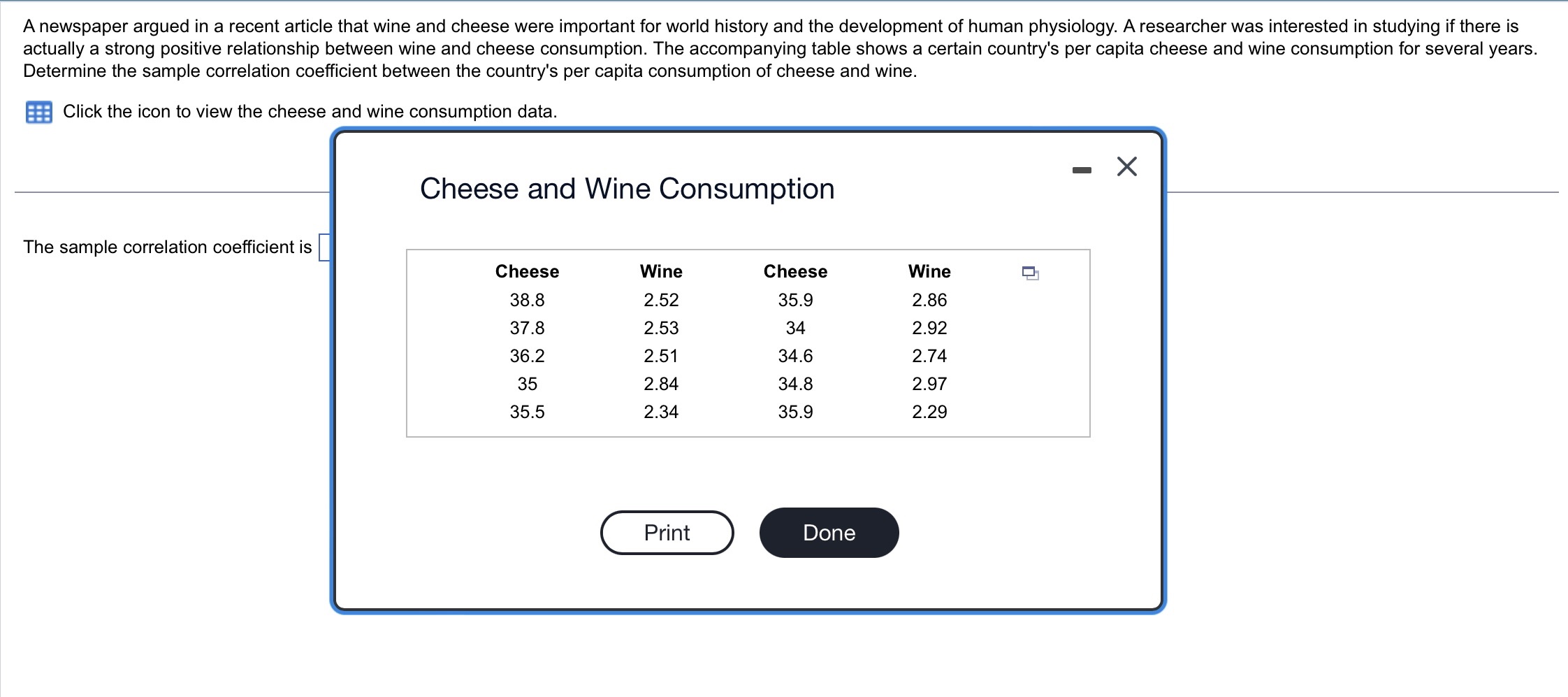Select the wine value 2.34
Screen dimensions: 1568x697
[660, 412]
